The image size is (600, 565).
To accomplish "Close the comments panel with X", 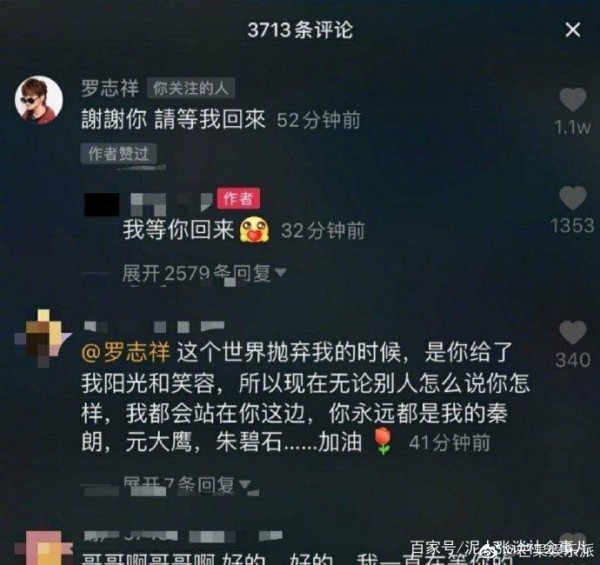I will [x=572, y=29].
